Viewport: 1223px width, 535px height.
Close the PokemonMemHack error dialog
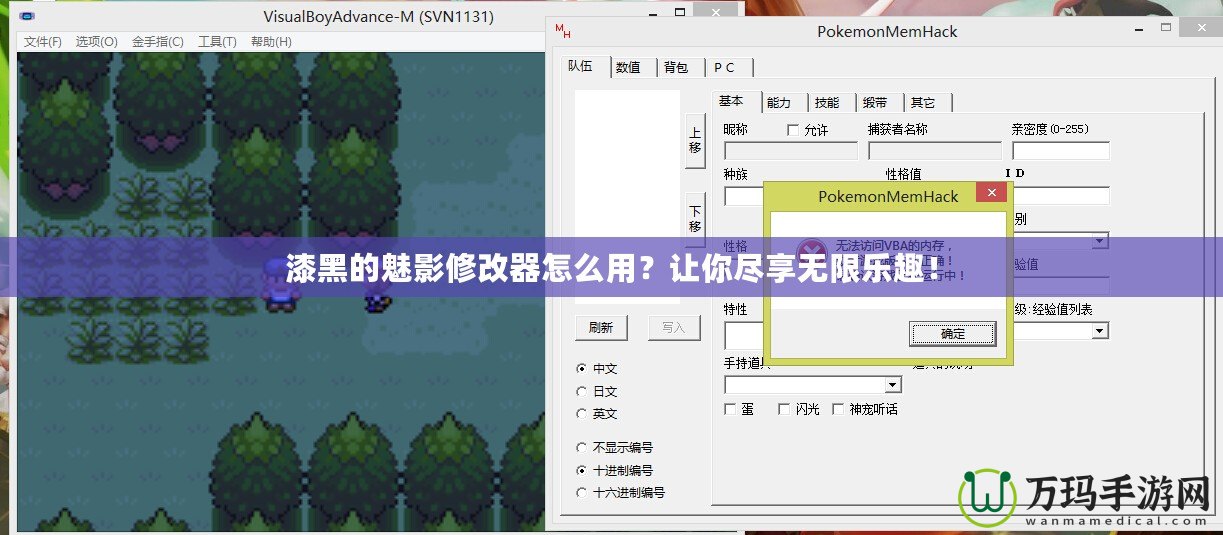[x=991, y=192]
